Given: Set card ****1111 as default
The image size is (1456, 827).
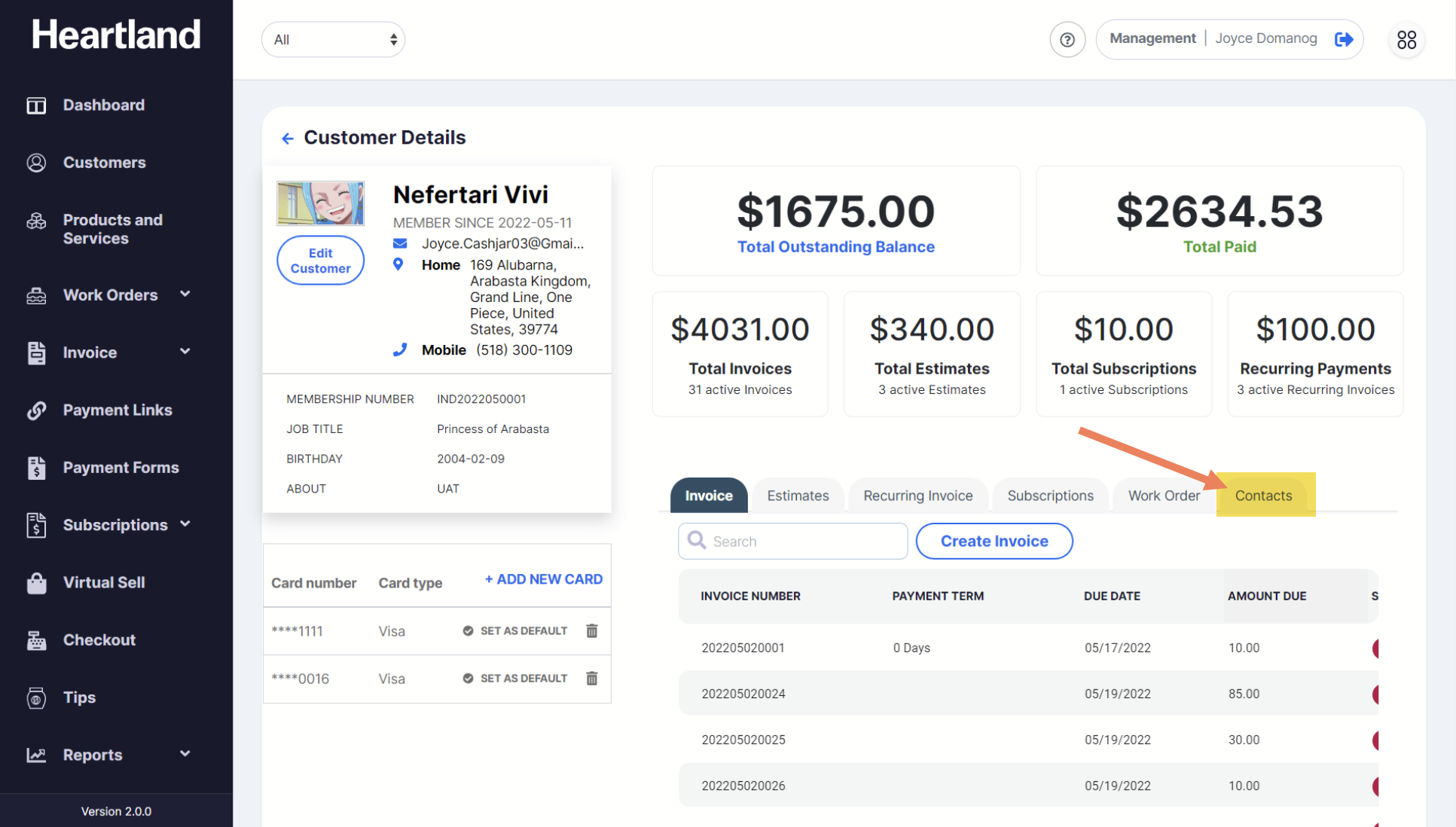Looking at the screenshot, I should (x=515, y=631).
